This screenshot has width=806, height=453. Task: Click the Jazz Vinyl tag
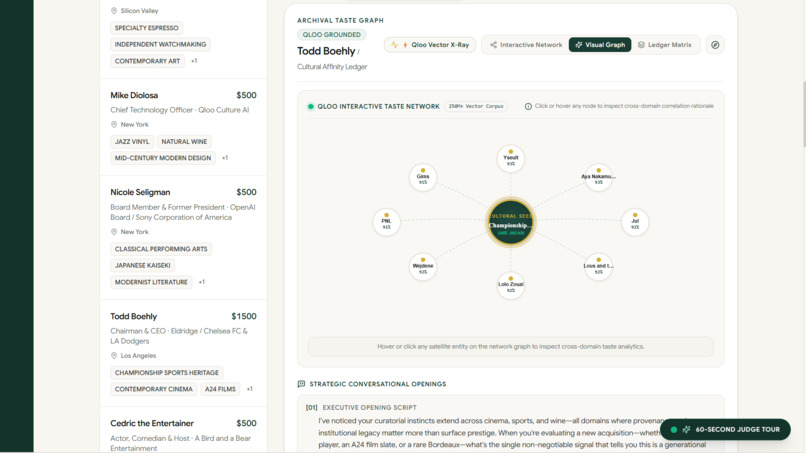[x=132, y=141]
